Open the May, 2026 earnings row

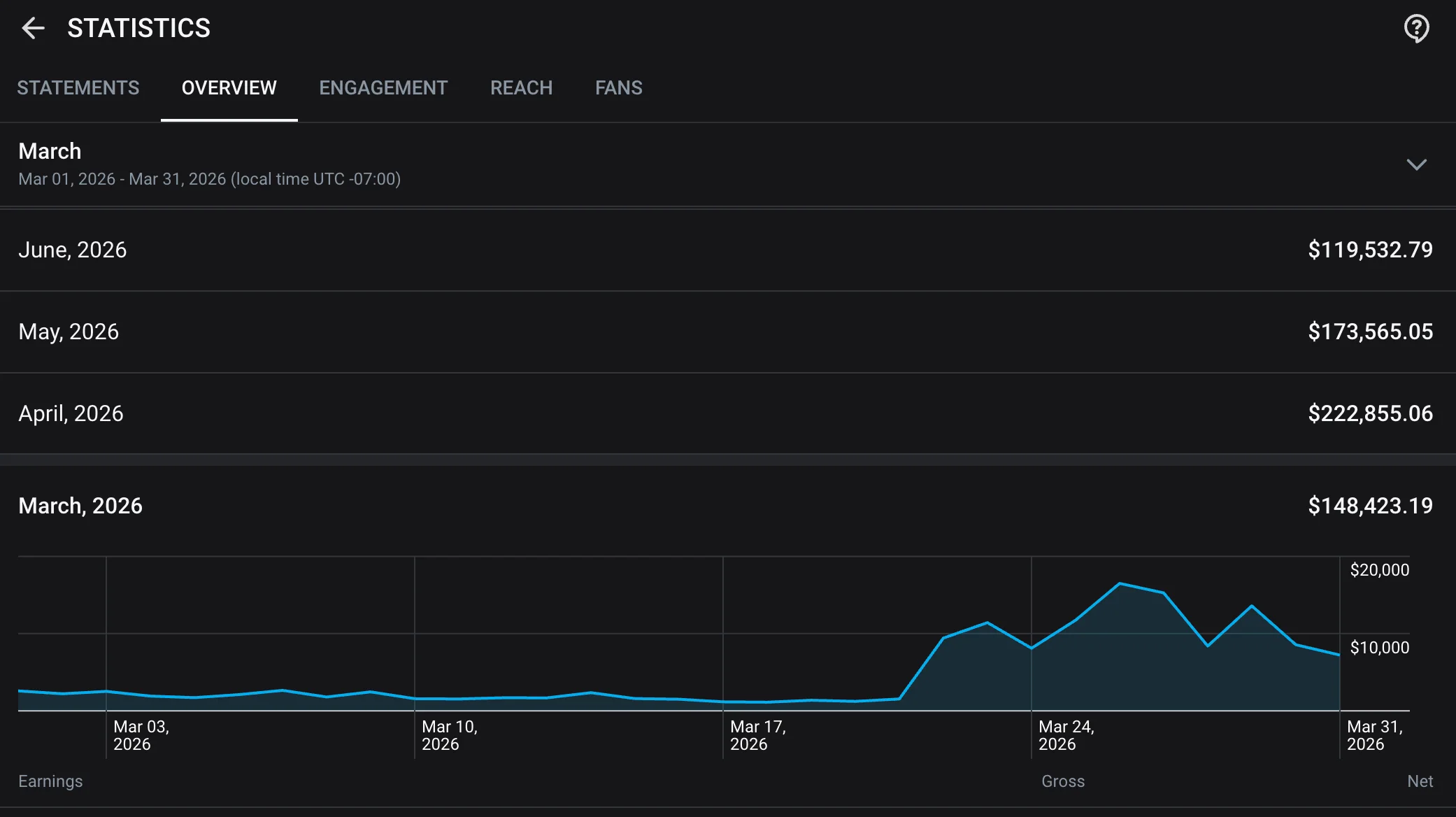pos(728,332)
